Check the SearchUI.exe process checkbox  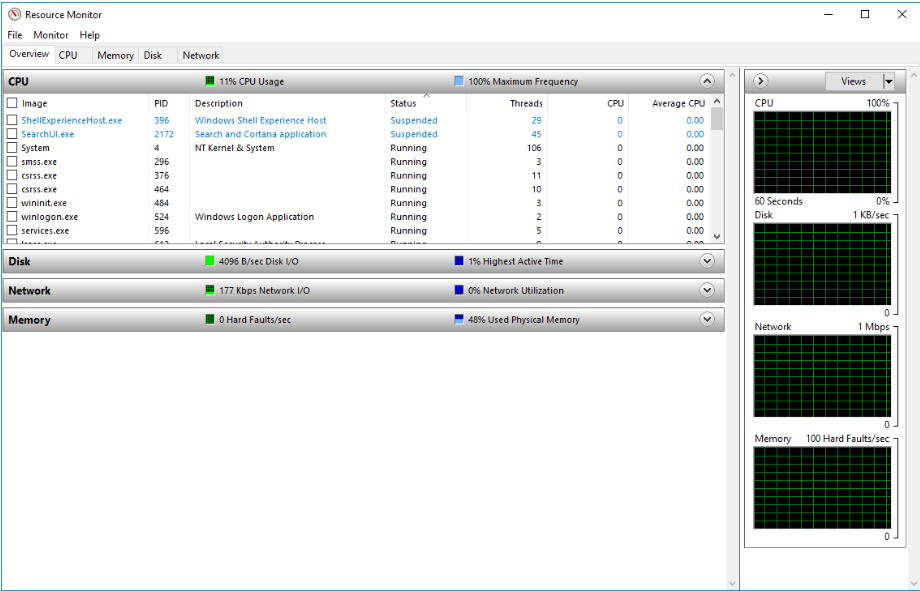(13, 133)
